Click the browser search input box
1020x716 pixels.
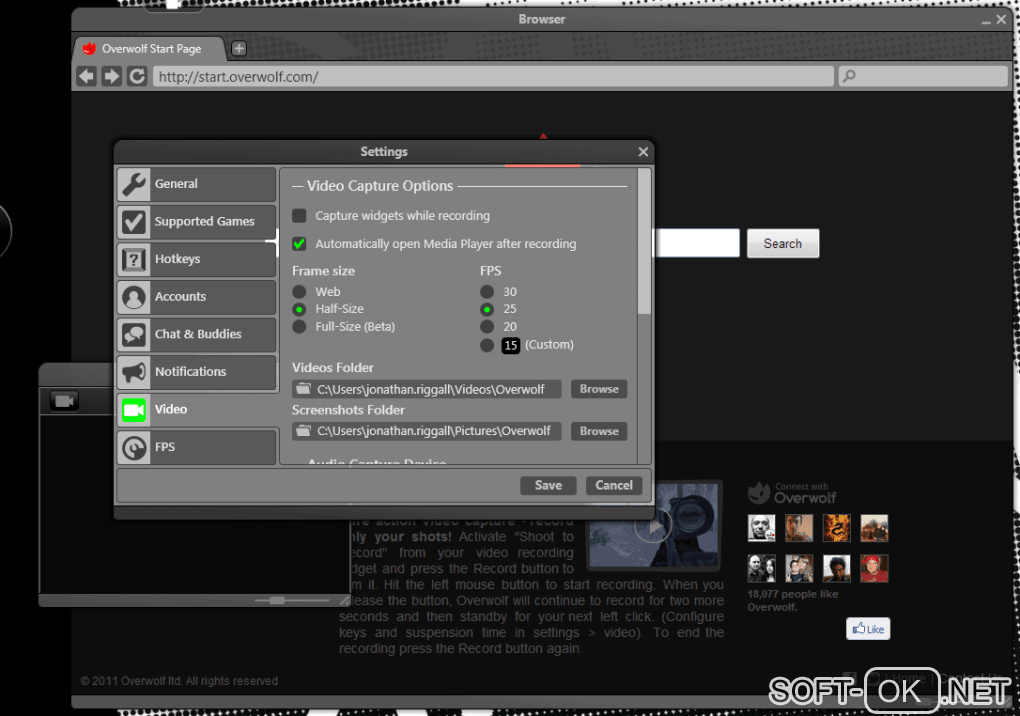[923, 77]
